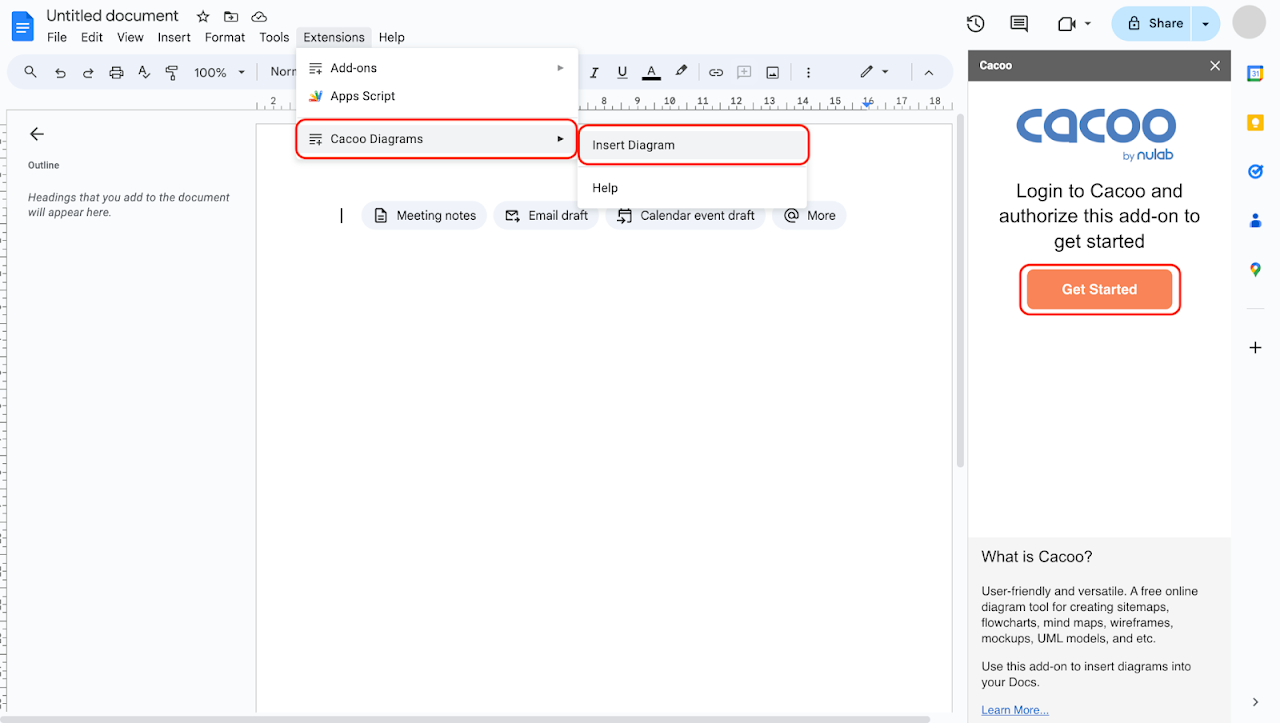Open the View menu

(x=130, y=37)
